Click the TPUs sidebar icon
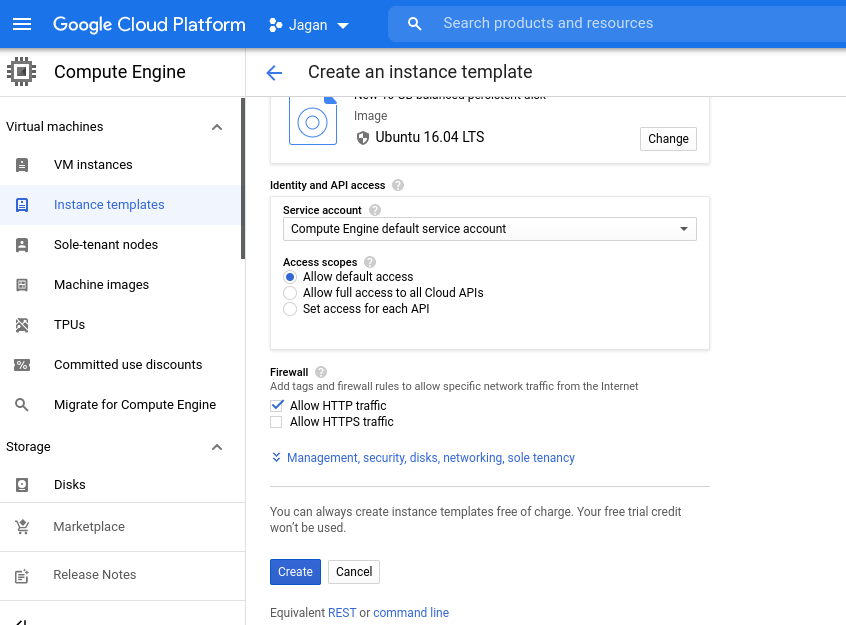The image size is (846, 625). click(x=22, y=324)
